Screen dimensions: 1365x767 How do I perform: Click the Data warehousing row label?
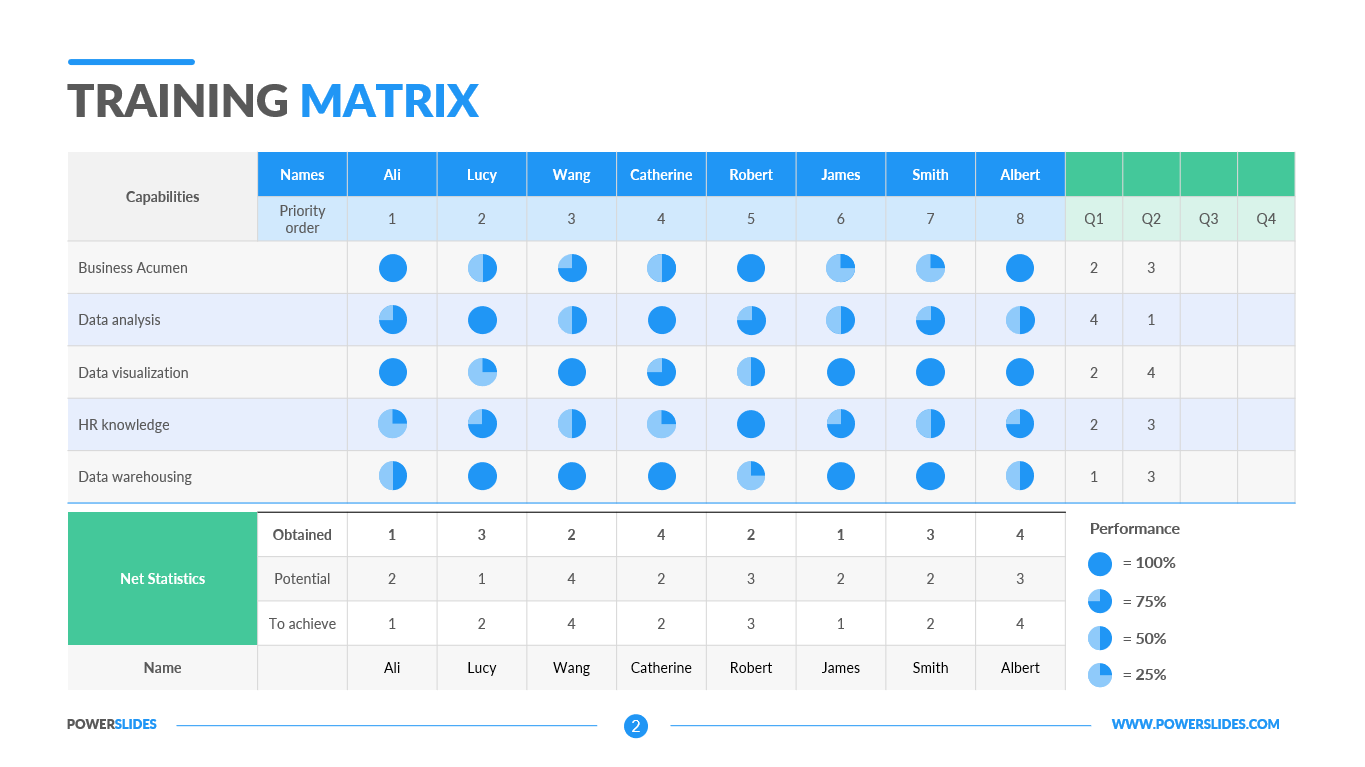135,476
